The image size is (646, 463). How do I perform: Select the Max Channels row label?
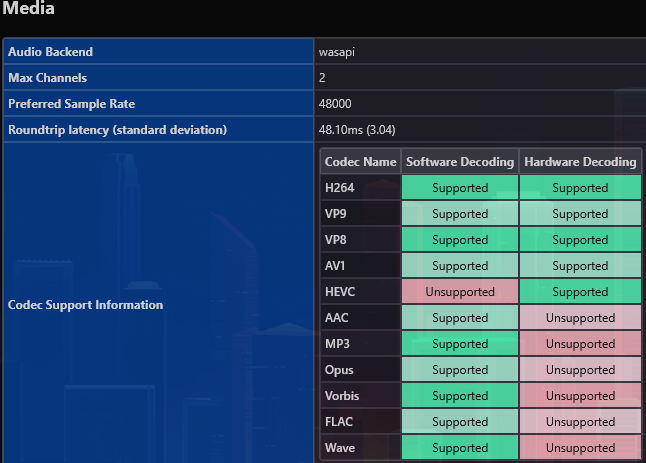tap(47, 77)
